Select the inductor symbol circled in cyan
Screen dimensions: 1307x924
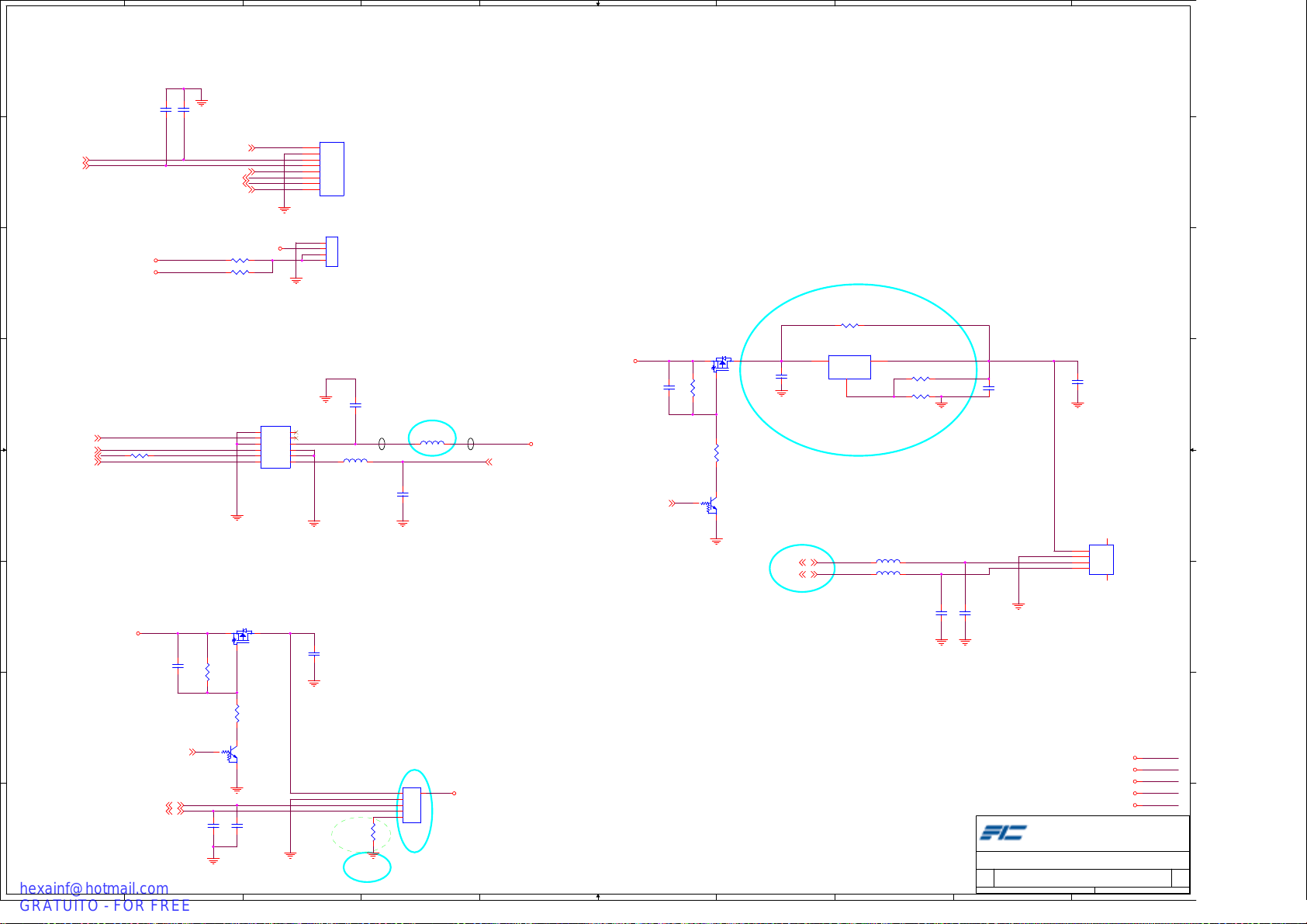[432, 443]
